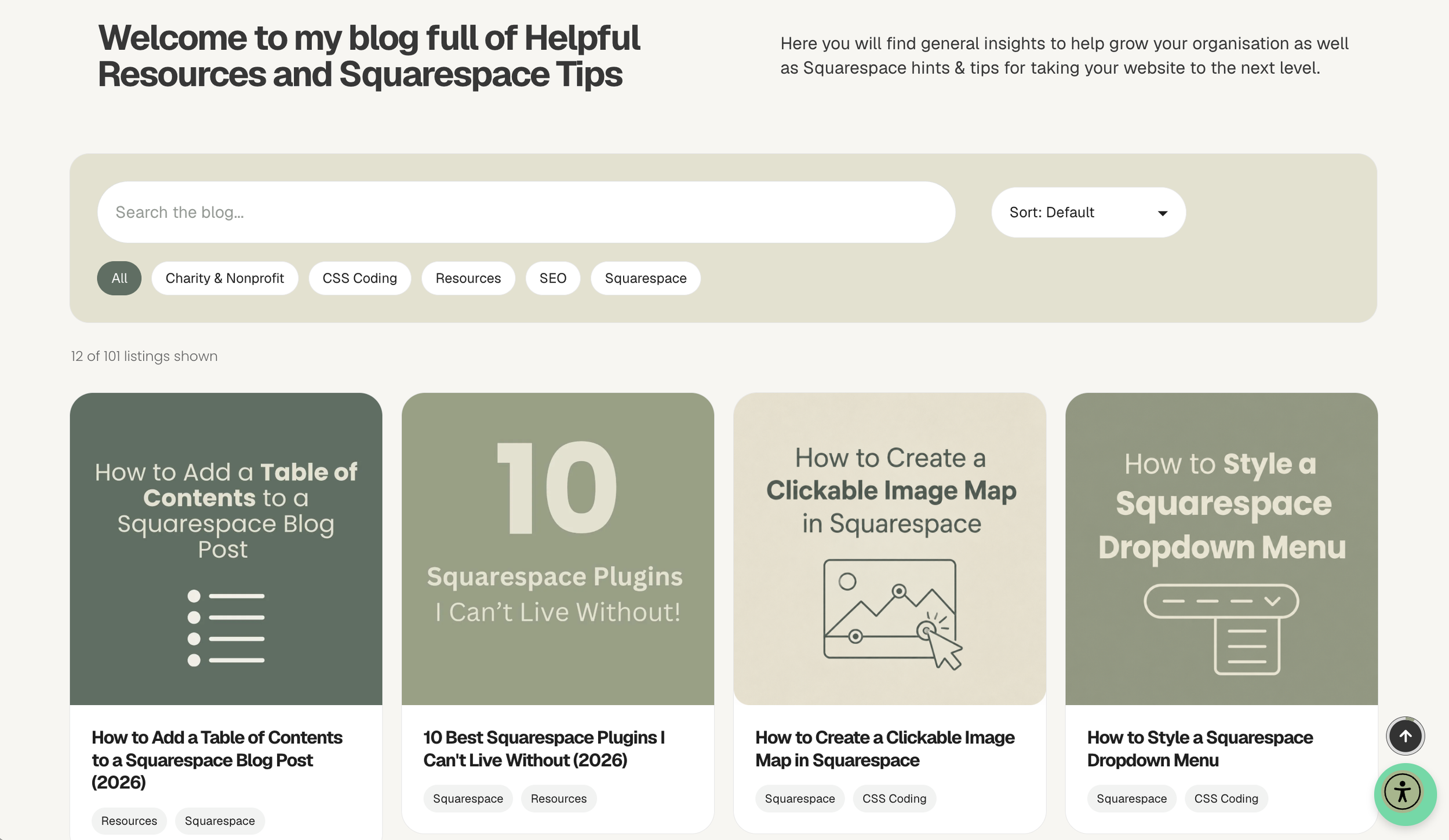This screenshot has width=1449, height=840.
Task: Click the Sort dropdown caret arrow
Action: coord(1162,213)
